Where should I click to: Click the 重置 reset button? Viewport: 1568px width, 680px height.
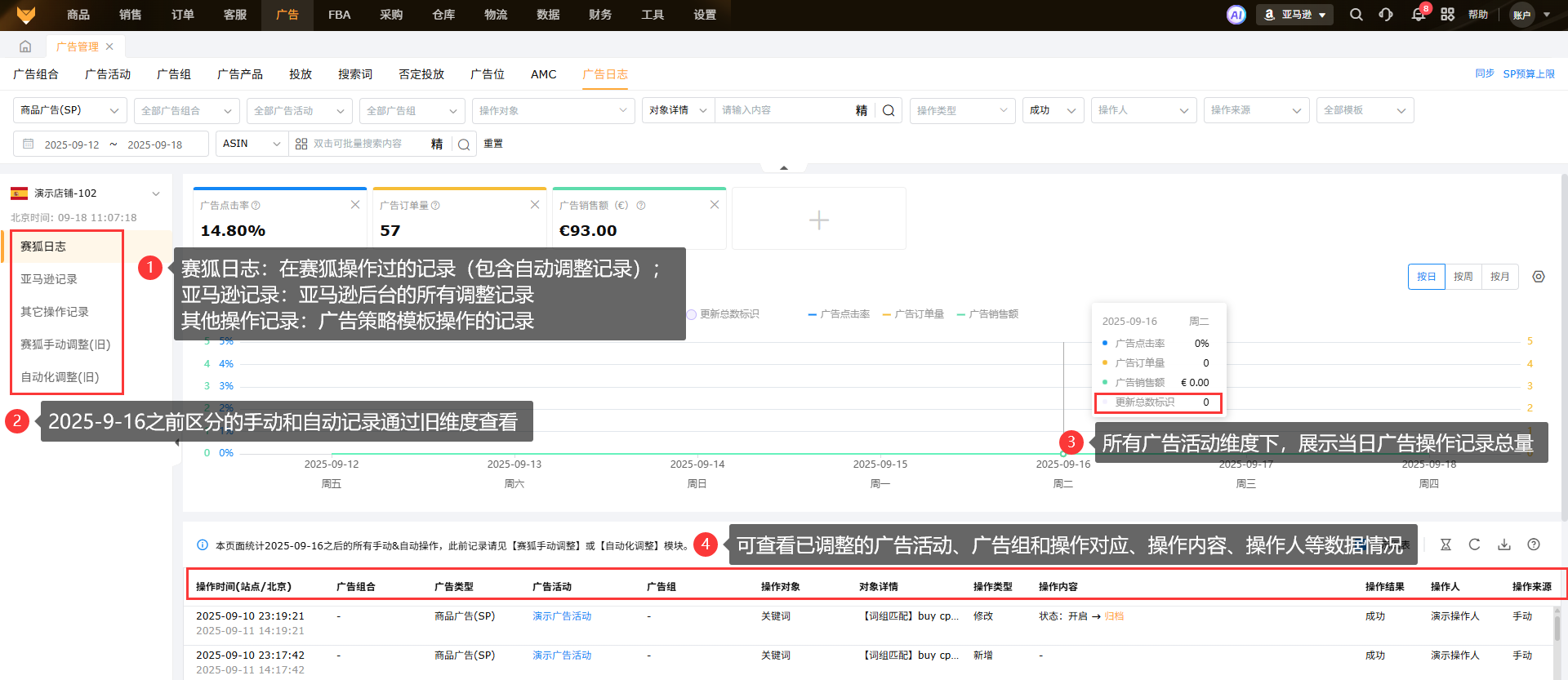click(493, 144)
